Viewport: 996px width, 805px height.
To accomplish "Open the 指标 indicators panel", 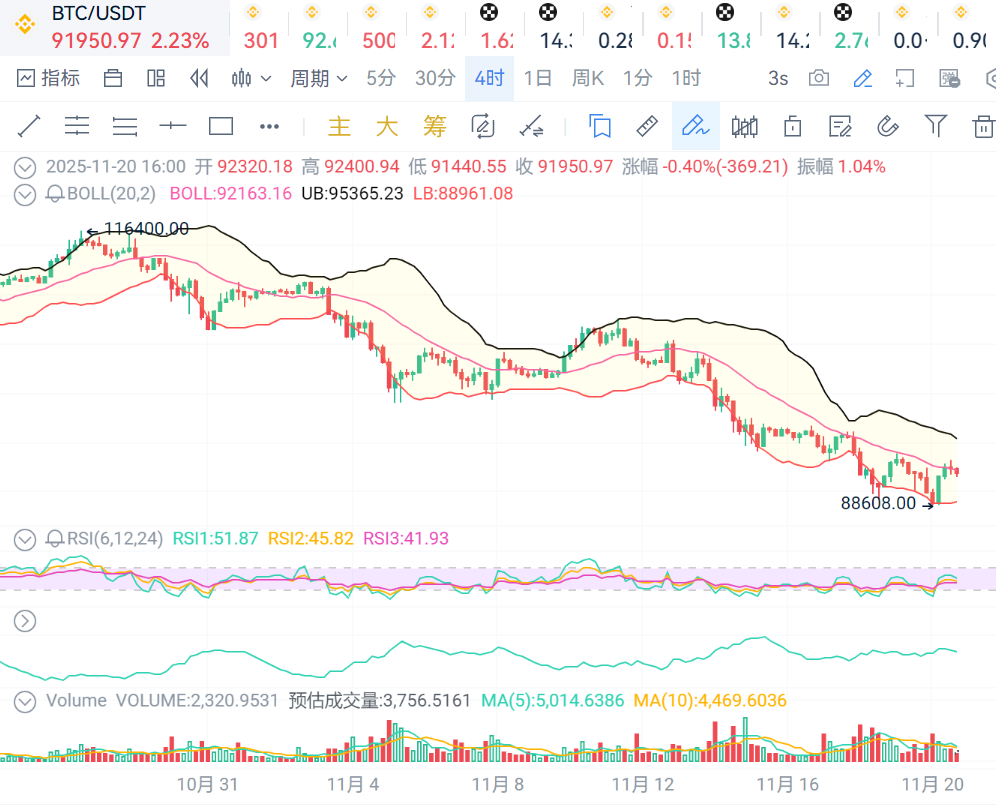I will (48, 78).
